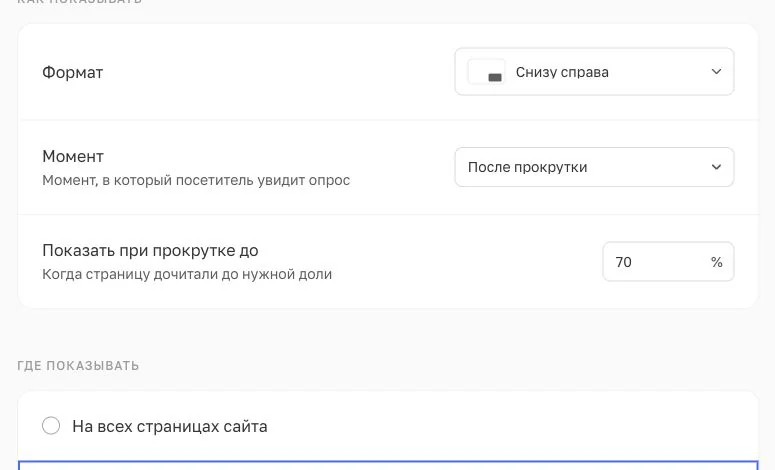Click the text Когда страницу дочитали до нужной доли
The height and width of the screenshot is (470, 775).
pos(187,274)
